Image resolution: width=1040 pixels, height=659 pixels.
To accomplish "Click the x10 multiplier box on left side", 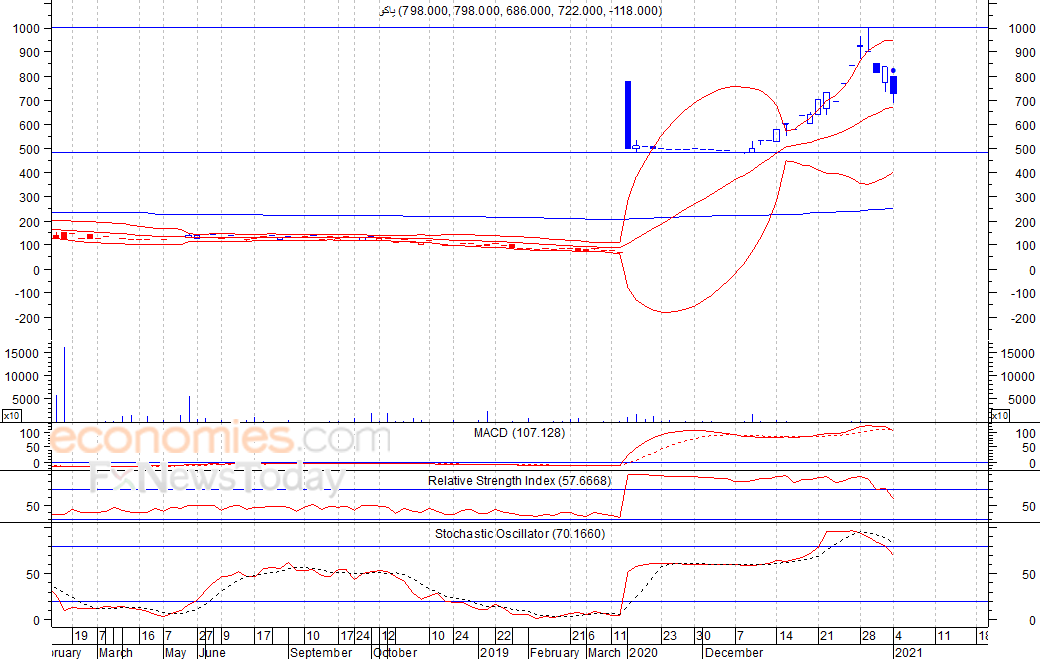I will pyautogui.click(x=11, y=416).
